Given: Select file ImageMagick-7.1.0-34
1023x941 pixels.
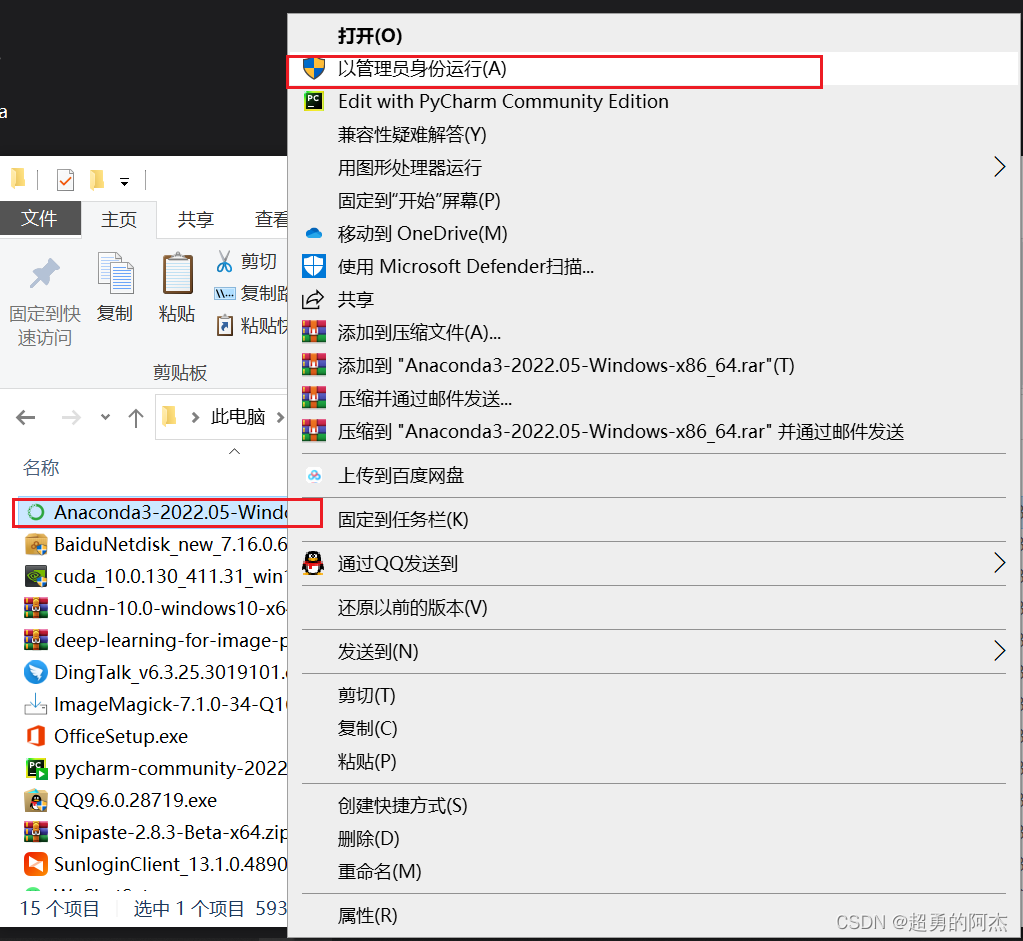Looking at the screenshot, I should click(170, 704).
